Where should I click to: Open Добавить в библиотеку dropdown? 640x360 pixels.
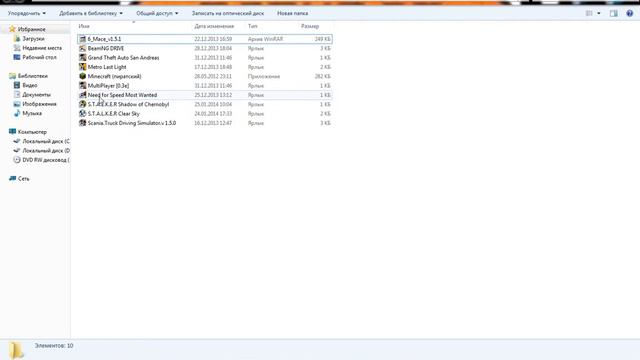coord(91,13)
